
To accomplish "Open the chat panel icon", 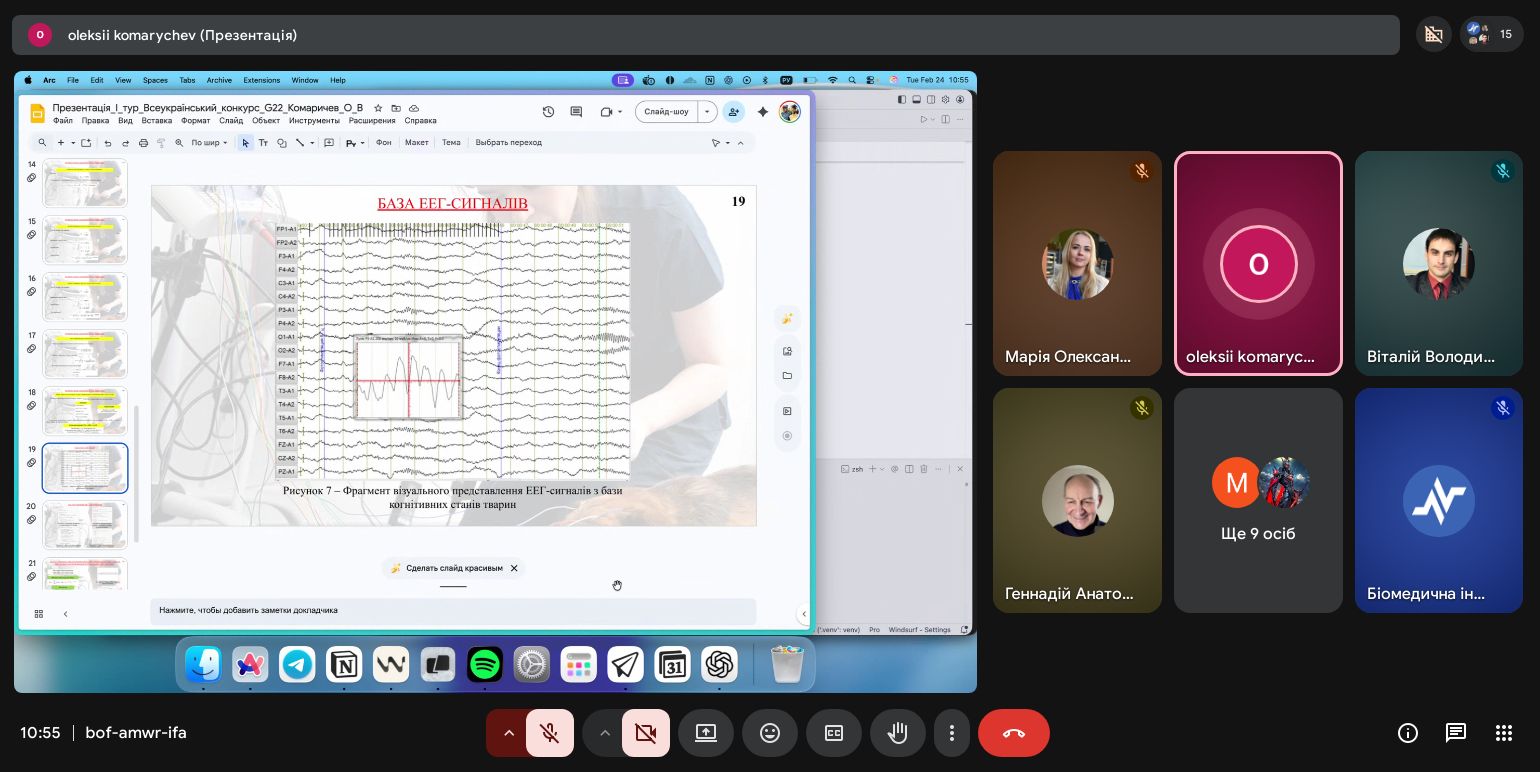I will 1456,733.
